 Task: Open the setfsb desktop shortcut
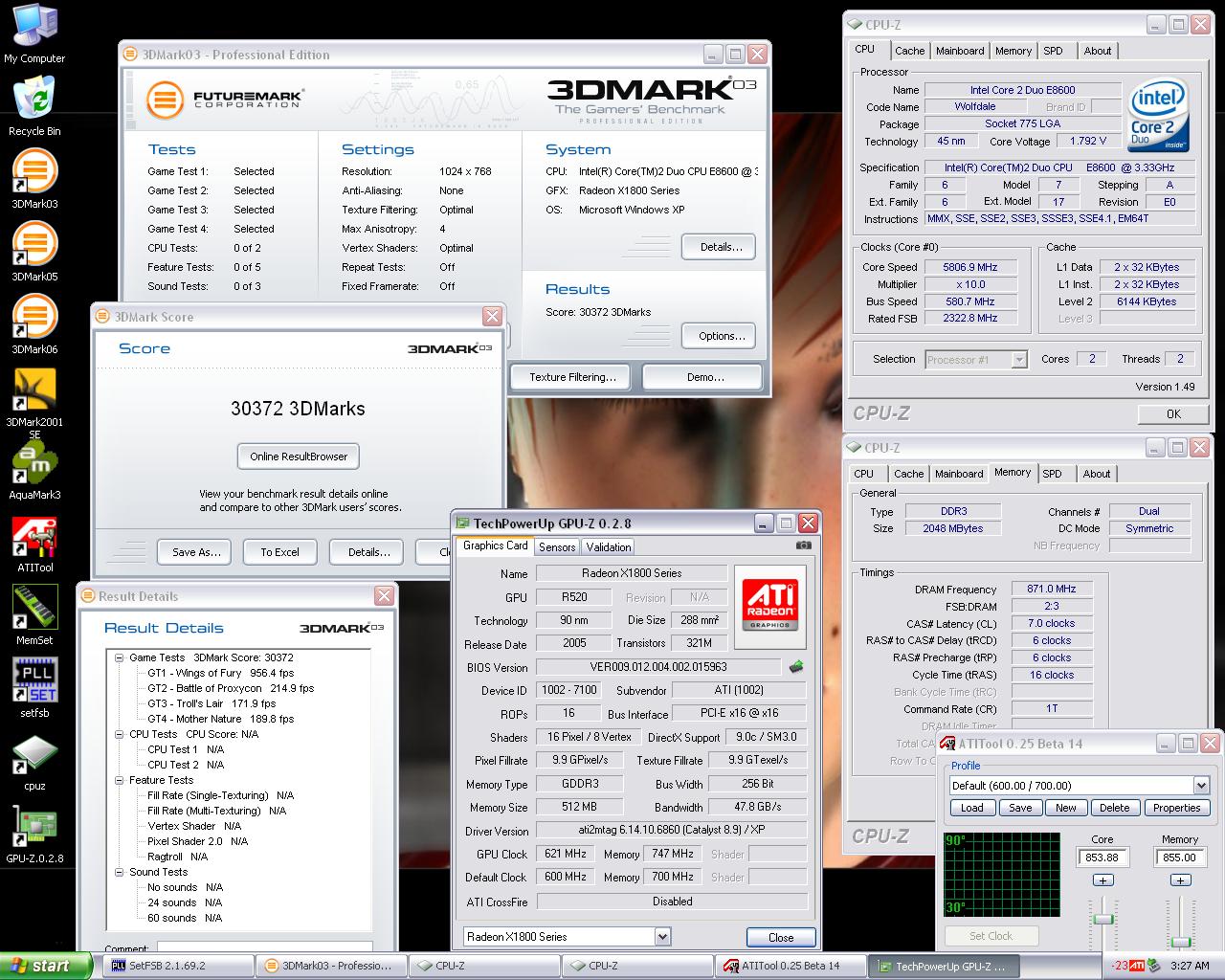[x=34, y=688]
